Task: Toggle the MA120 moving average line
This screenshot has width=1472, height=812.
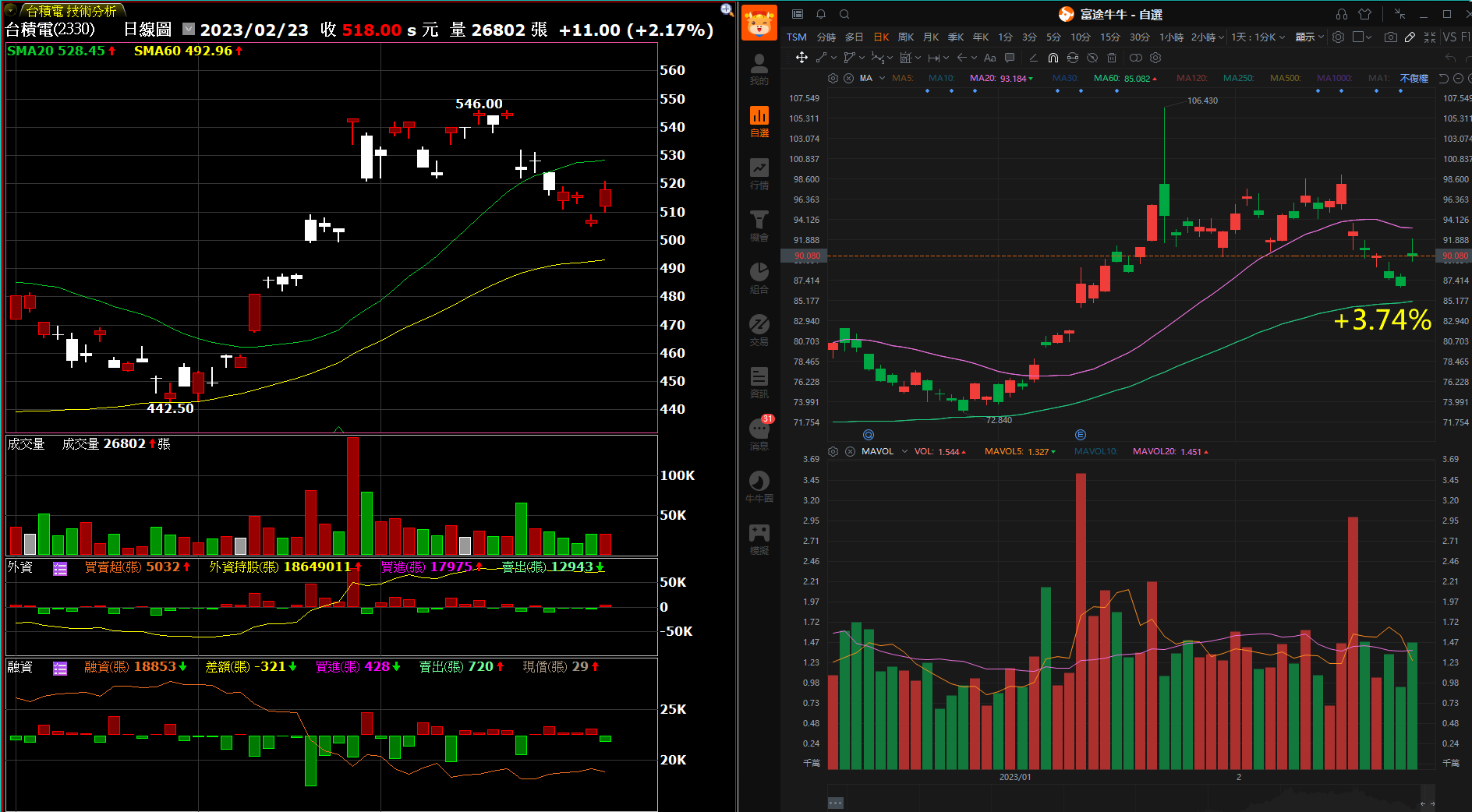Action: [x=1191, y=78]
